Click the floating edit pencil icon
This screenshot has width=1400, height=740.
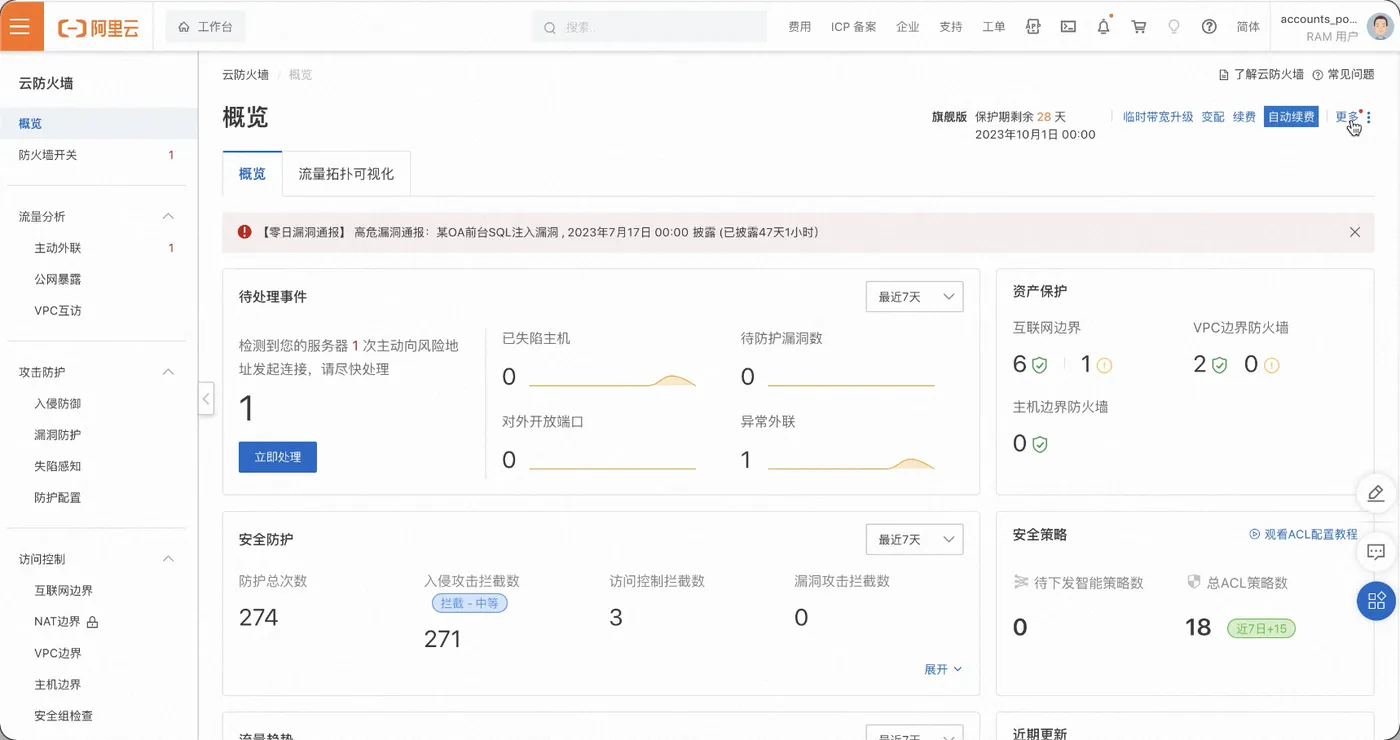tap(1376, 493)
